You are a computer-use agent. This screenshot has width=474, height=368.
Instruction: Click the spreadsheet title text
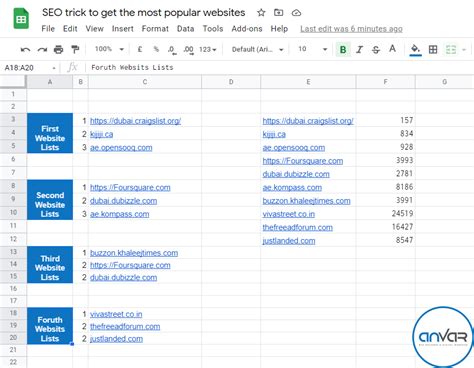143,13
